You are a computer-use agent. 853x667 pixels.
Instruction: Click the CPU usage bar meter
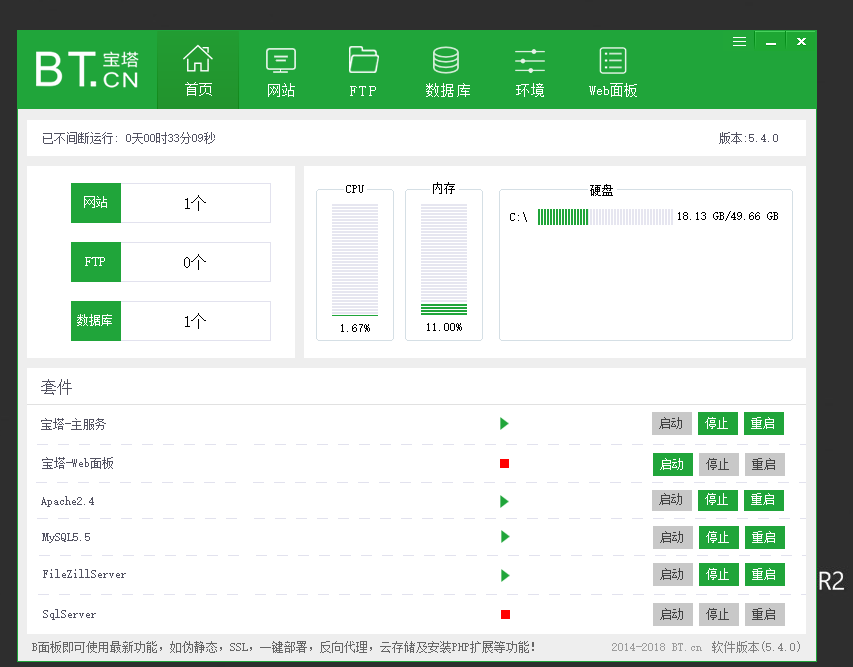point(355,260)
